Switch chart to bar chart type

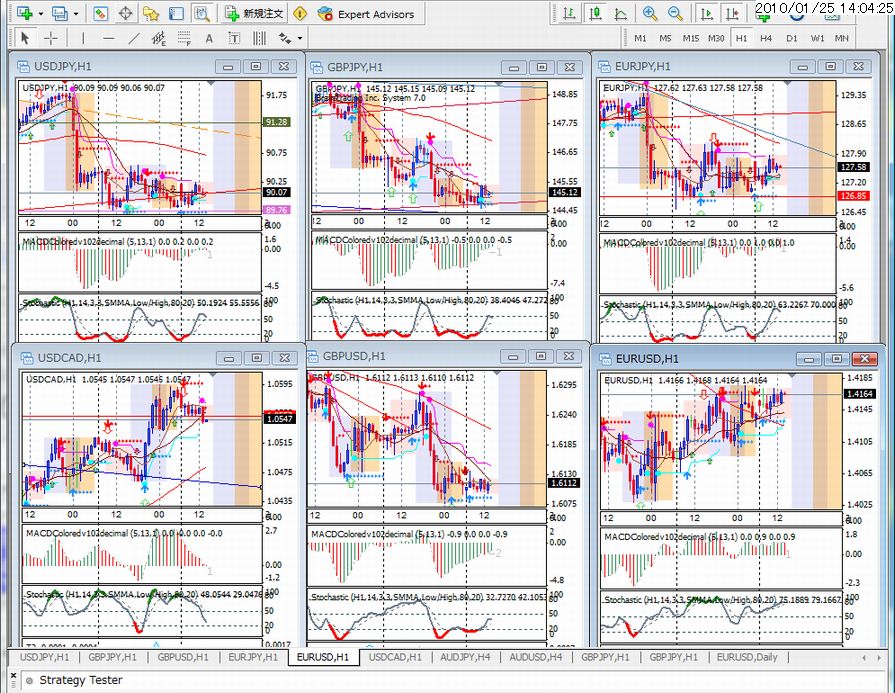[569, 13]
